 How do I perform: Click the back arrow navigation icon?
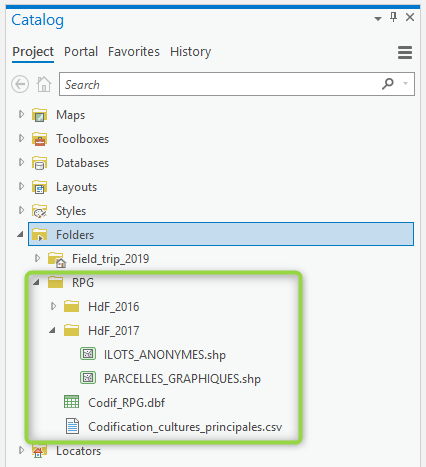click(x=20, y=84)
